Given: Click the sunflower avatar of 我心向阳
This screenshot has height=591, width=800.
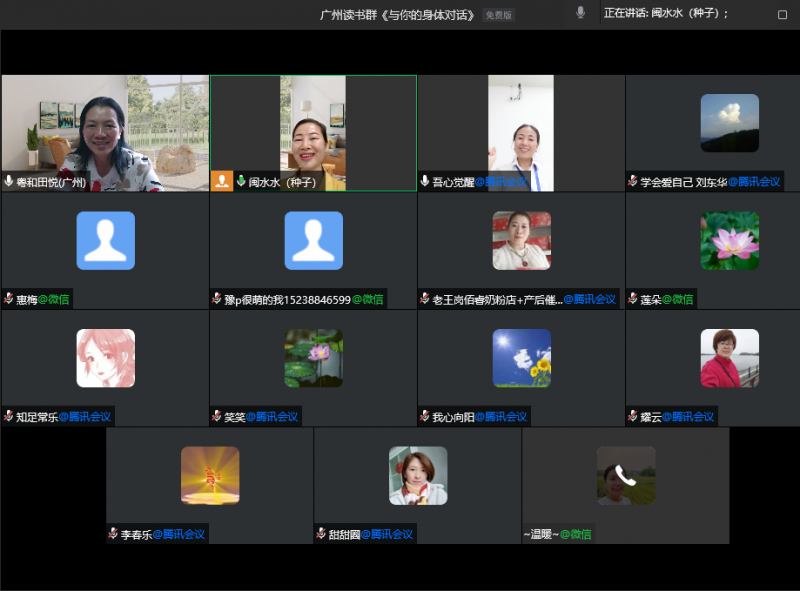Looking at the screenshot, I should coord(521,358).
